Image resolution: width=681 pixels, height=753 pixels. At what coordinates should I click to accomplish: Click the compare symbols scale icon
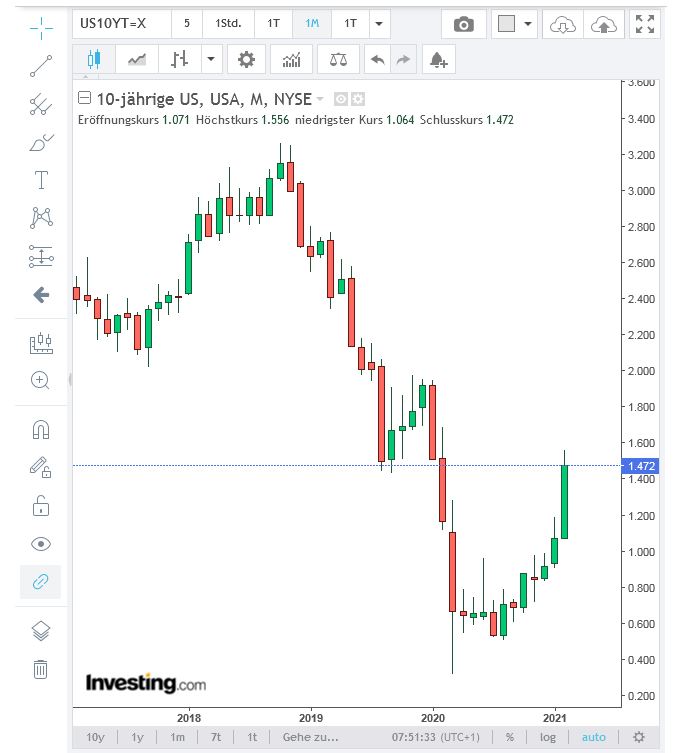click(x=338, y=60)
